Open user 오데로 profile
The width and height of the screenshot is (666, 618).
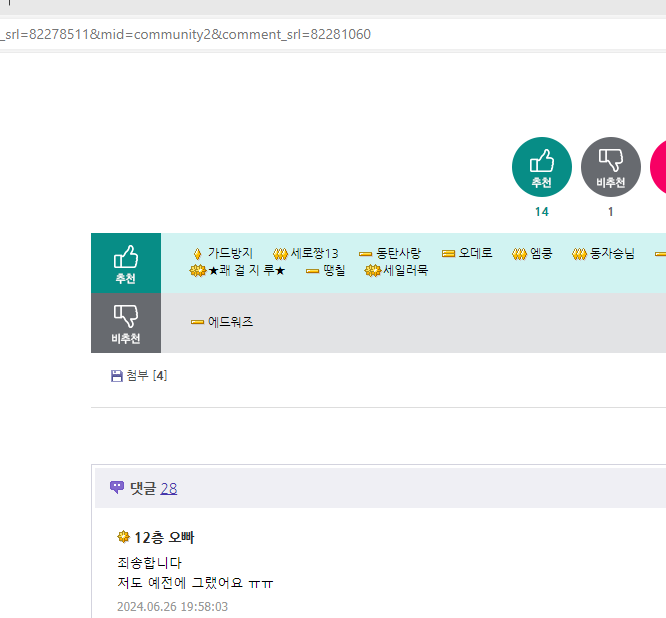(x=476, y=253)
